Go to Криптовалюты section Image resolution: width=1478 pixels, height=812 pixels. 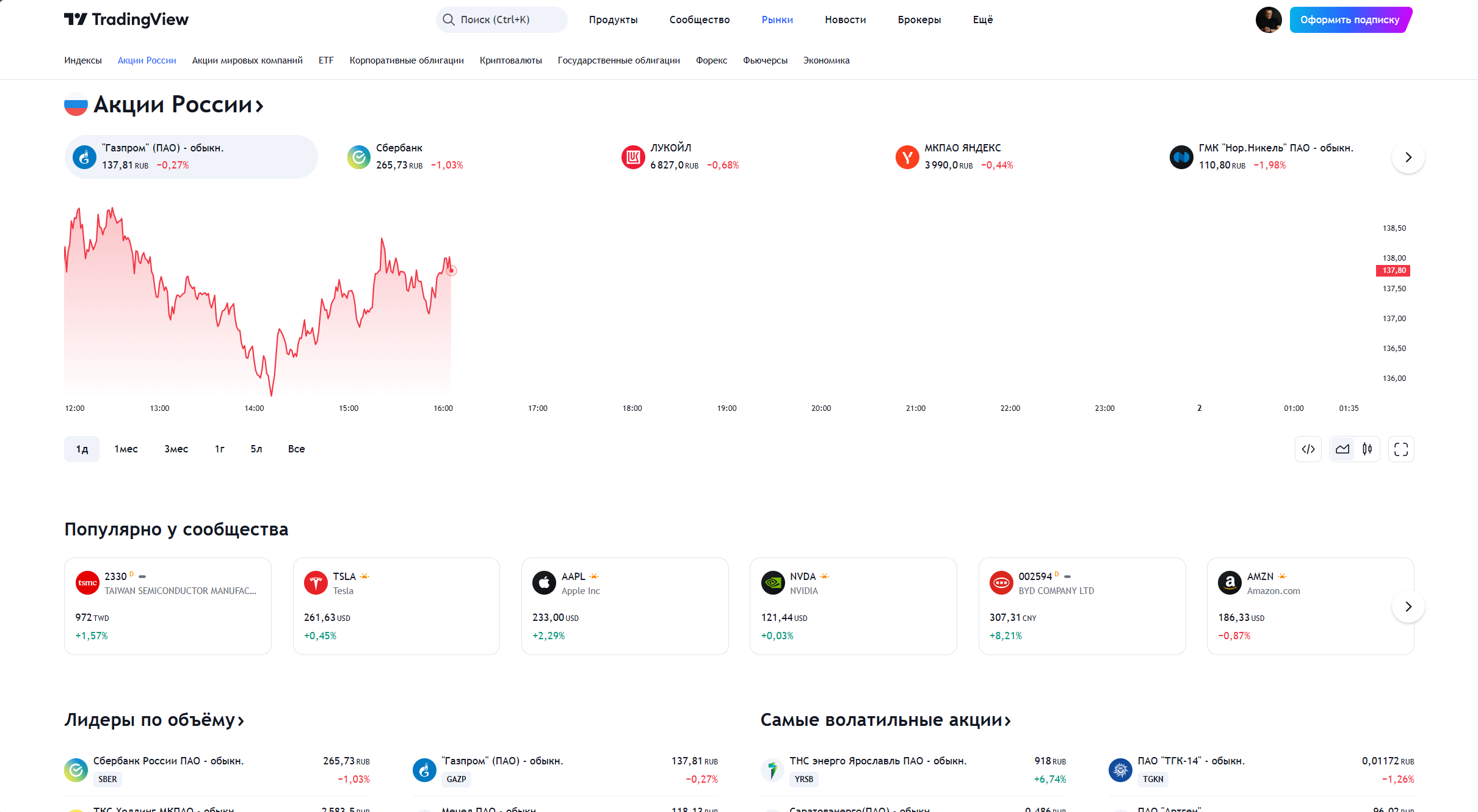pyautogui.click(x=511, y=60)
